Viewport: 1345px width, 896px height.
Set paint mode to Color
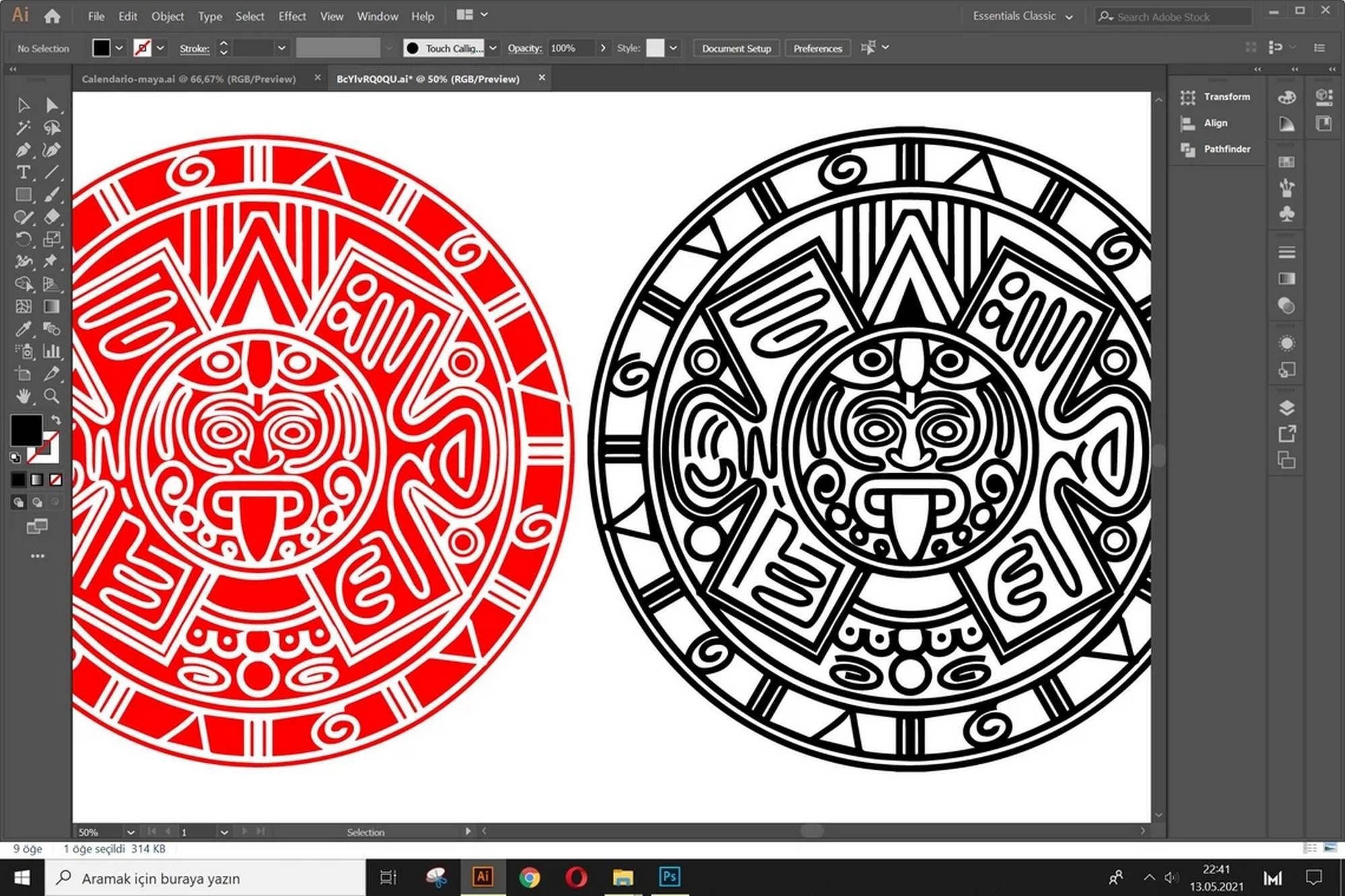click(18, 479)
